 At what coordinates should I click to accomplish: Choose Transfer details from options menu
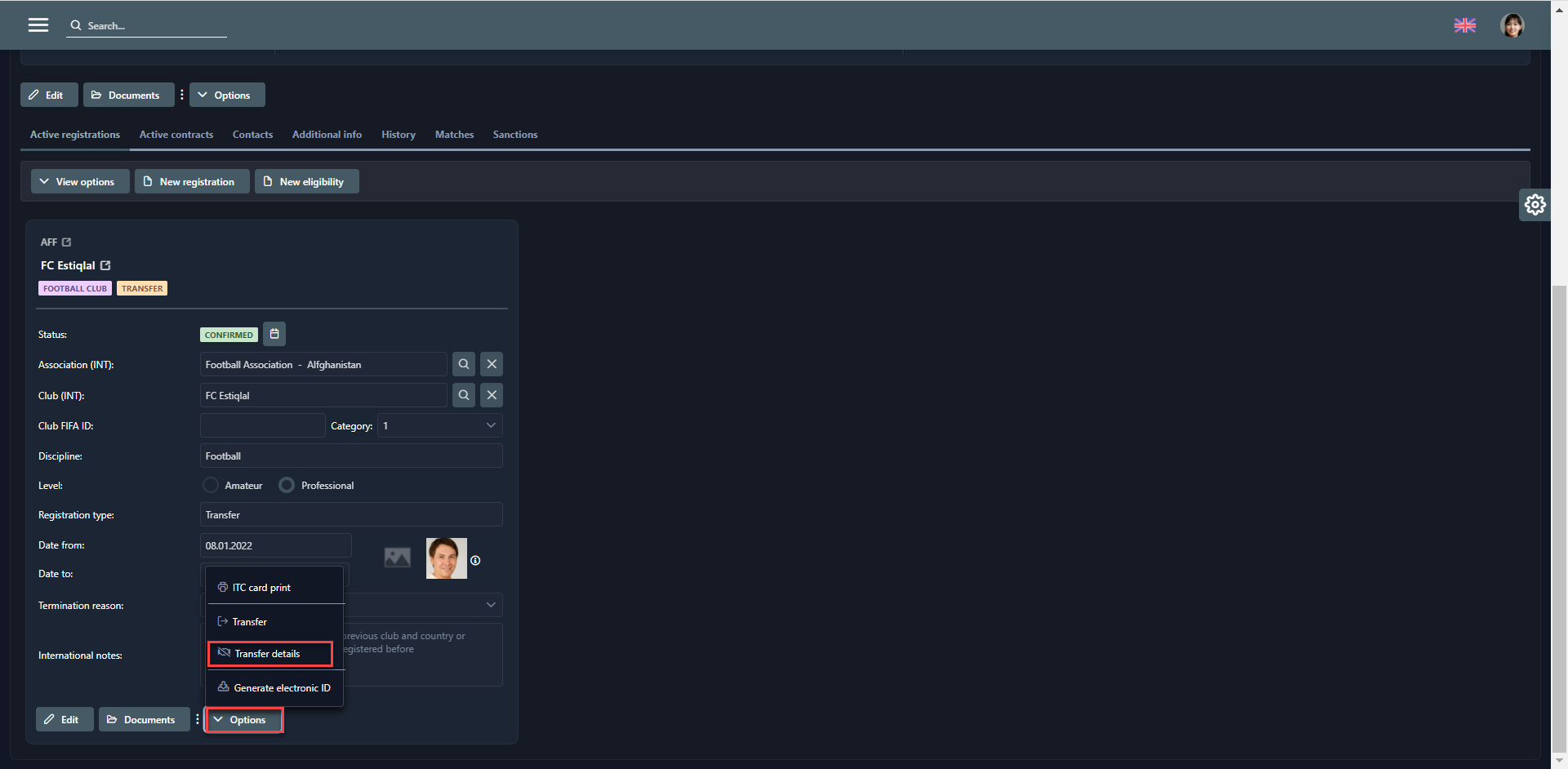269,654
